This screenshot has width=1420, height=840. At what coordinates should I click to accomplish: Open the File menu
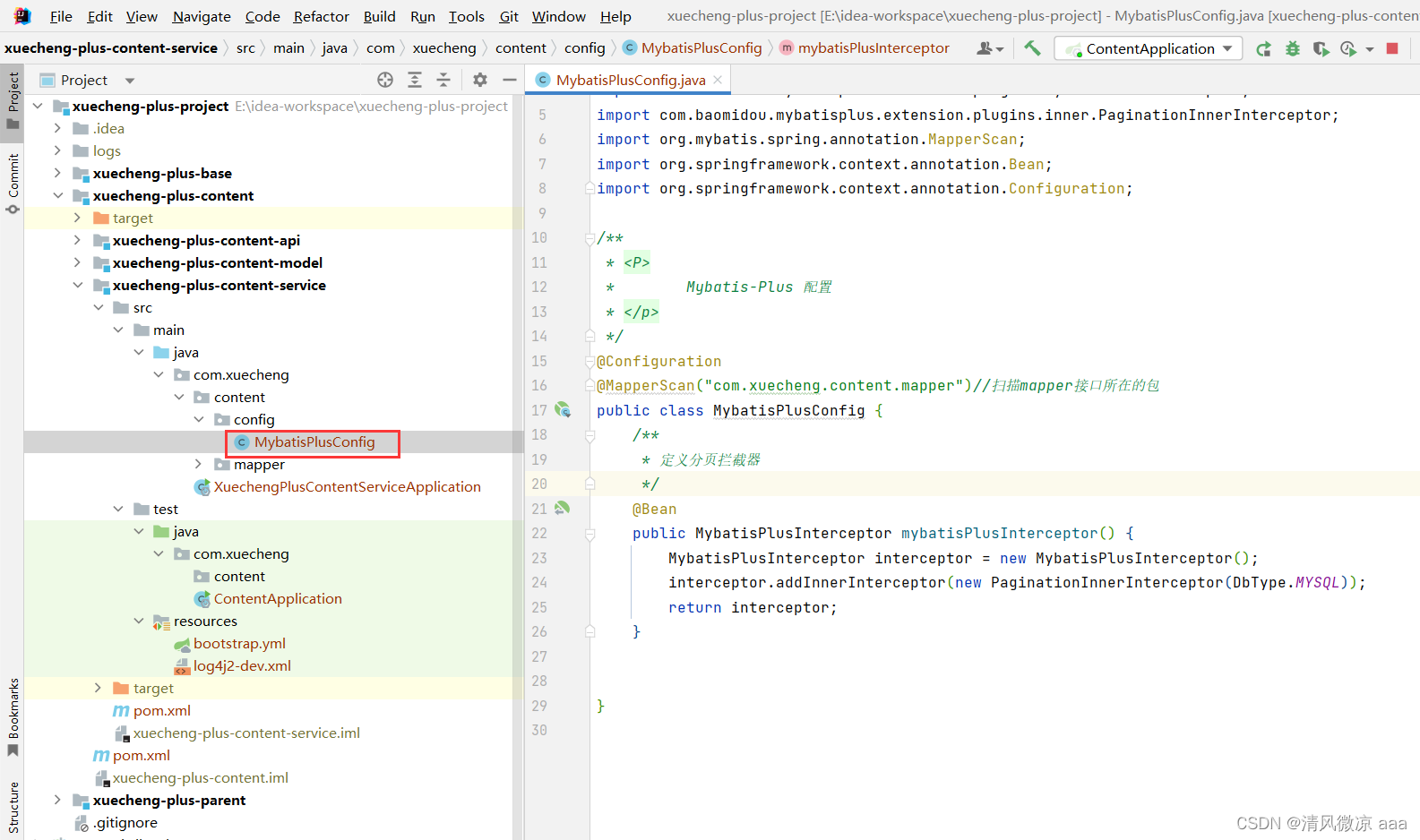tap(61, 16)
